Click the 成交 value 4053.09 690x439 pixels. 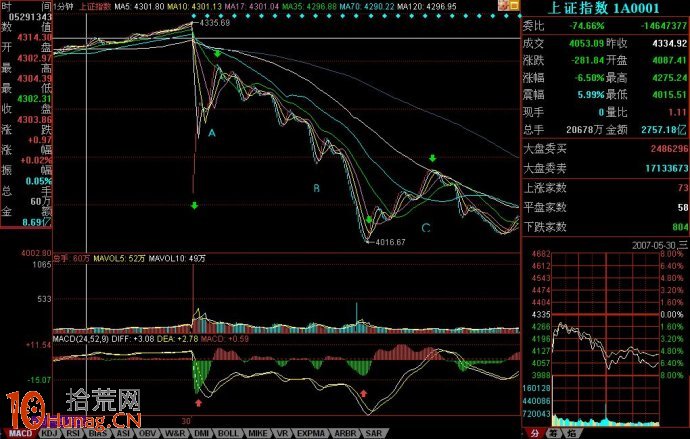point(586,44)
